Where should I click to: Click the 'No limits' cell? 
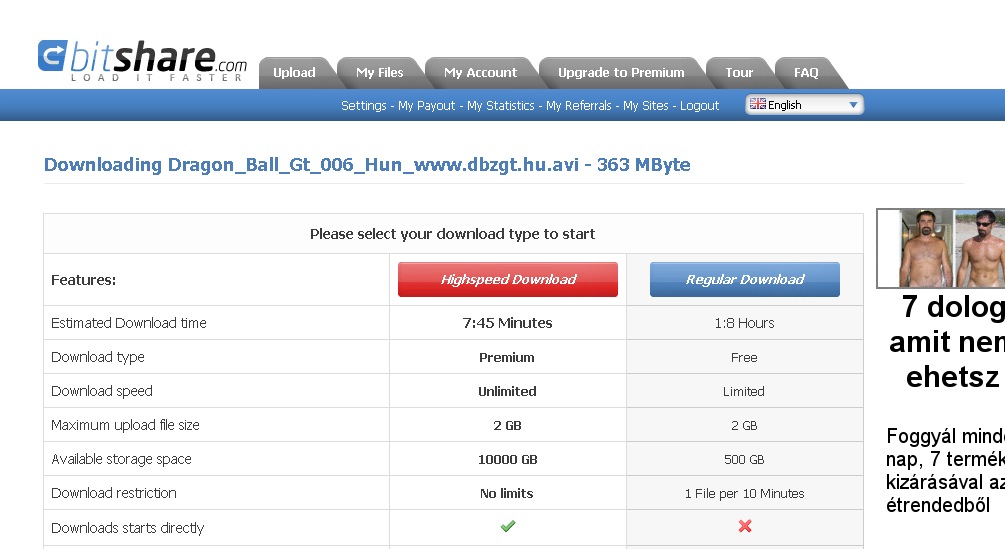(x=507, y=493)
